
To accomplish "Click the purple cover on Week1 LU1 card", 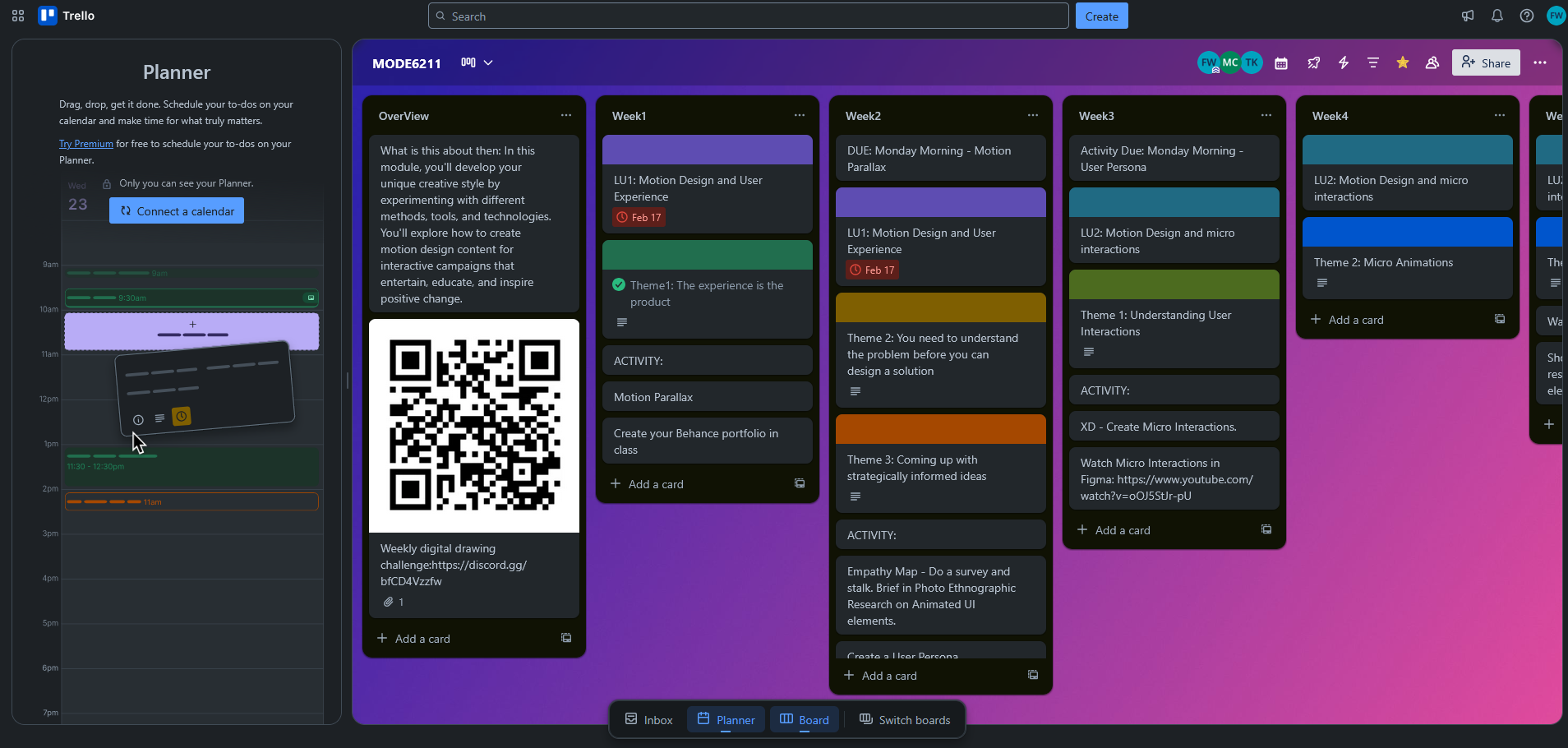I will [x=708, y=150].
